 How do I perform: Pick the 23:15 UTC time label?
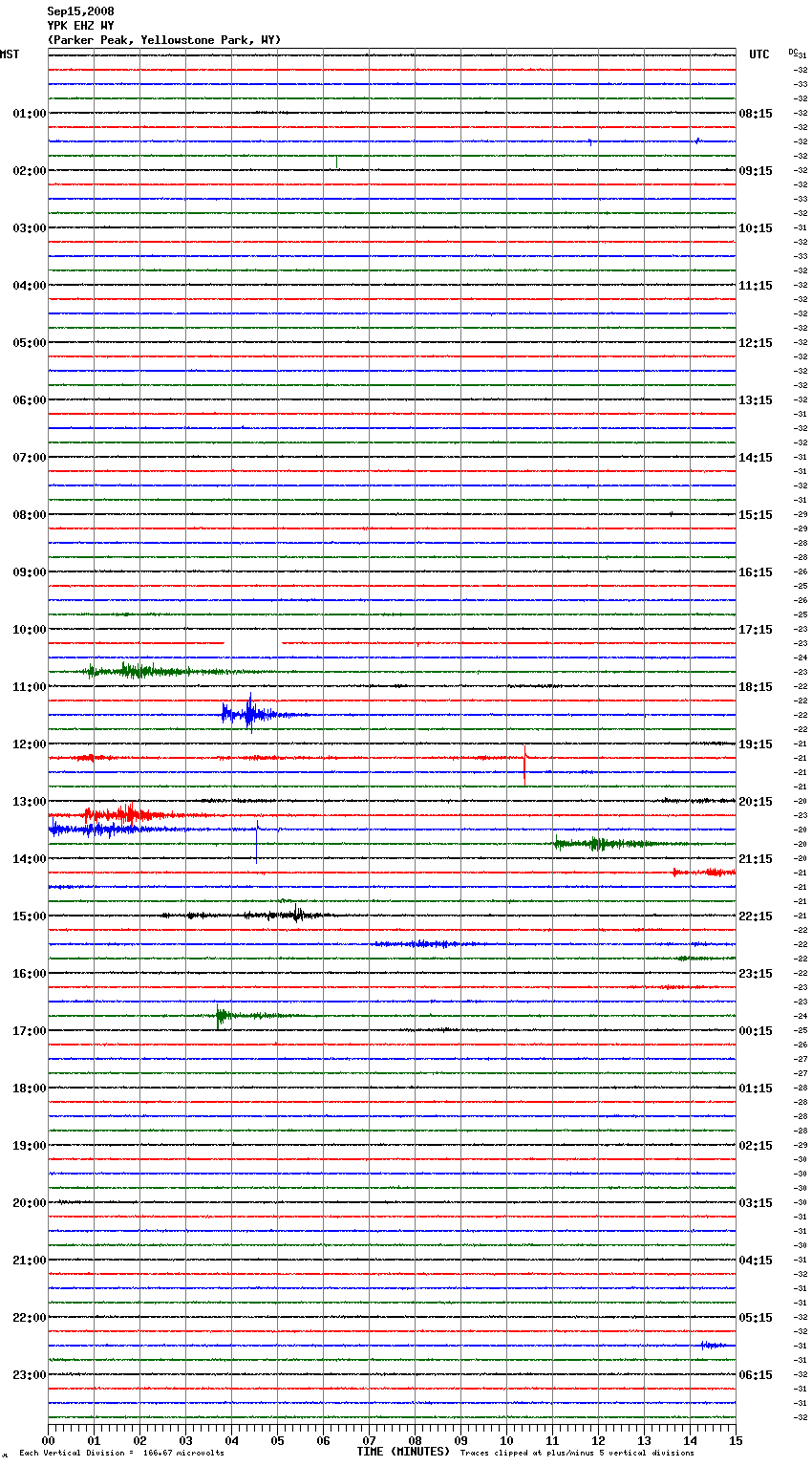(756, 974)
